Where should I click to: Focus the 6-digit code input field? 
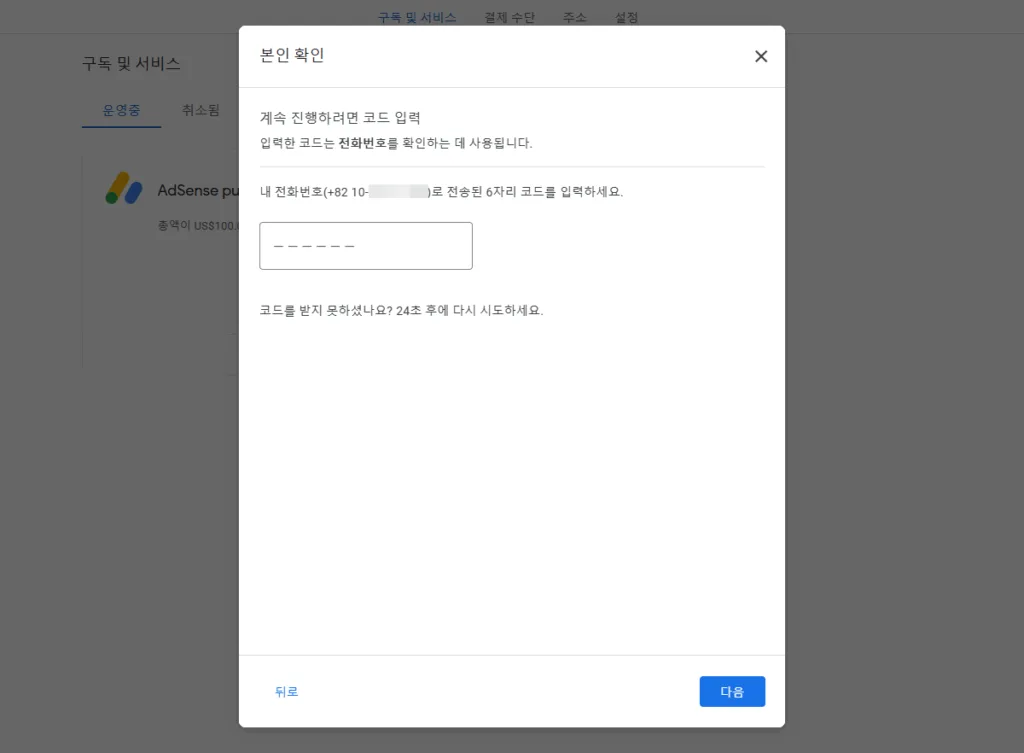coord(365,246)
